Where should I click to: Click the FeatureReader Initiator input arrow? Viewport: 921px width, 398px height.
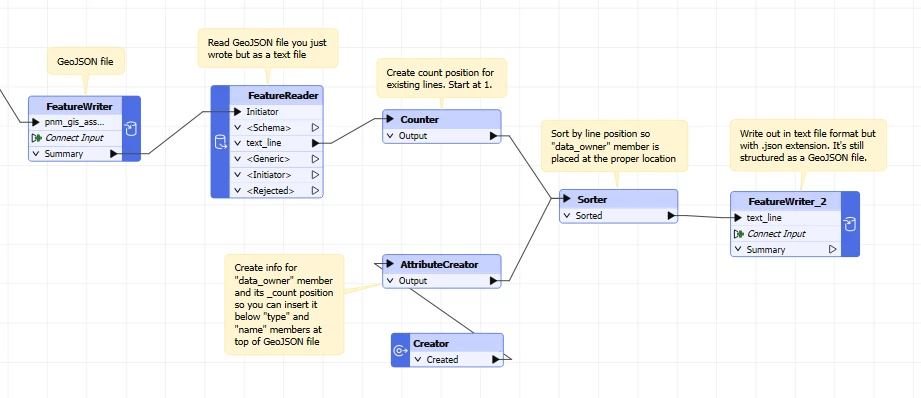coord(237,111)
